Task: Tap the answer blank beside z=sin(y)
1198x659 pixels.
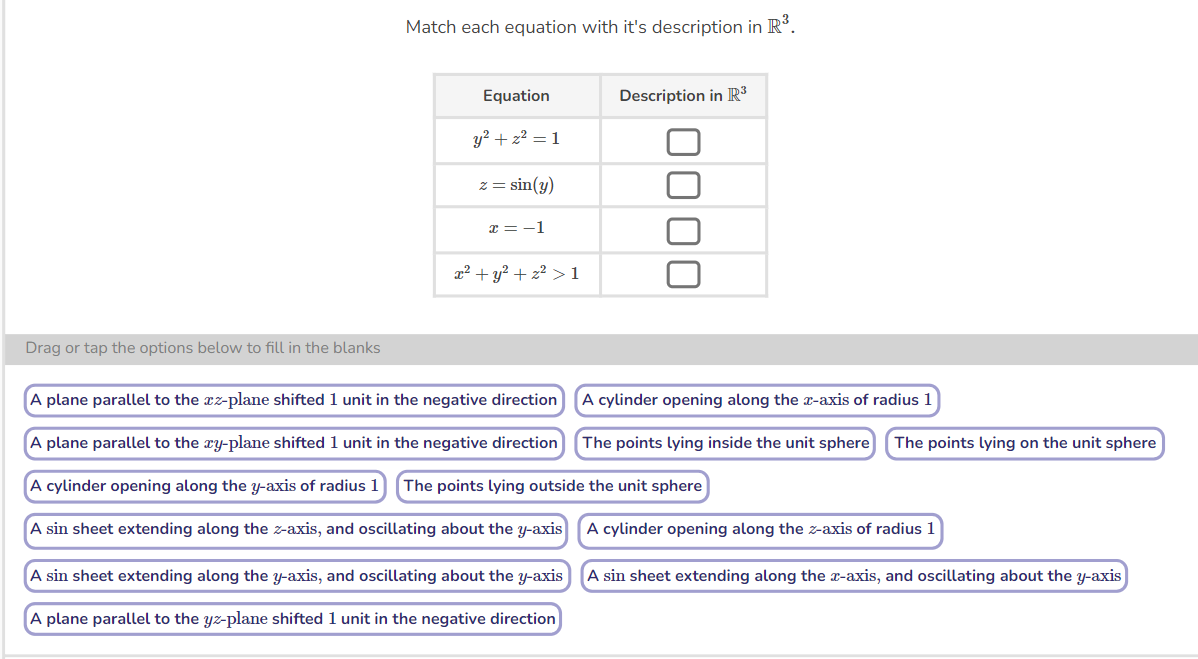Action: tap(682, 185)
